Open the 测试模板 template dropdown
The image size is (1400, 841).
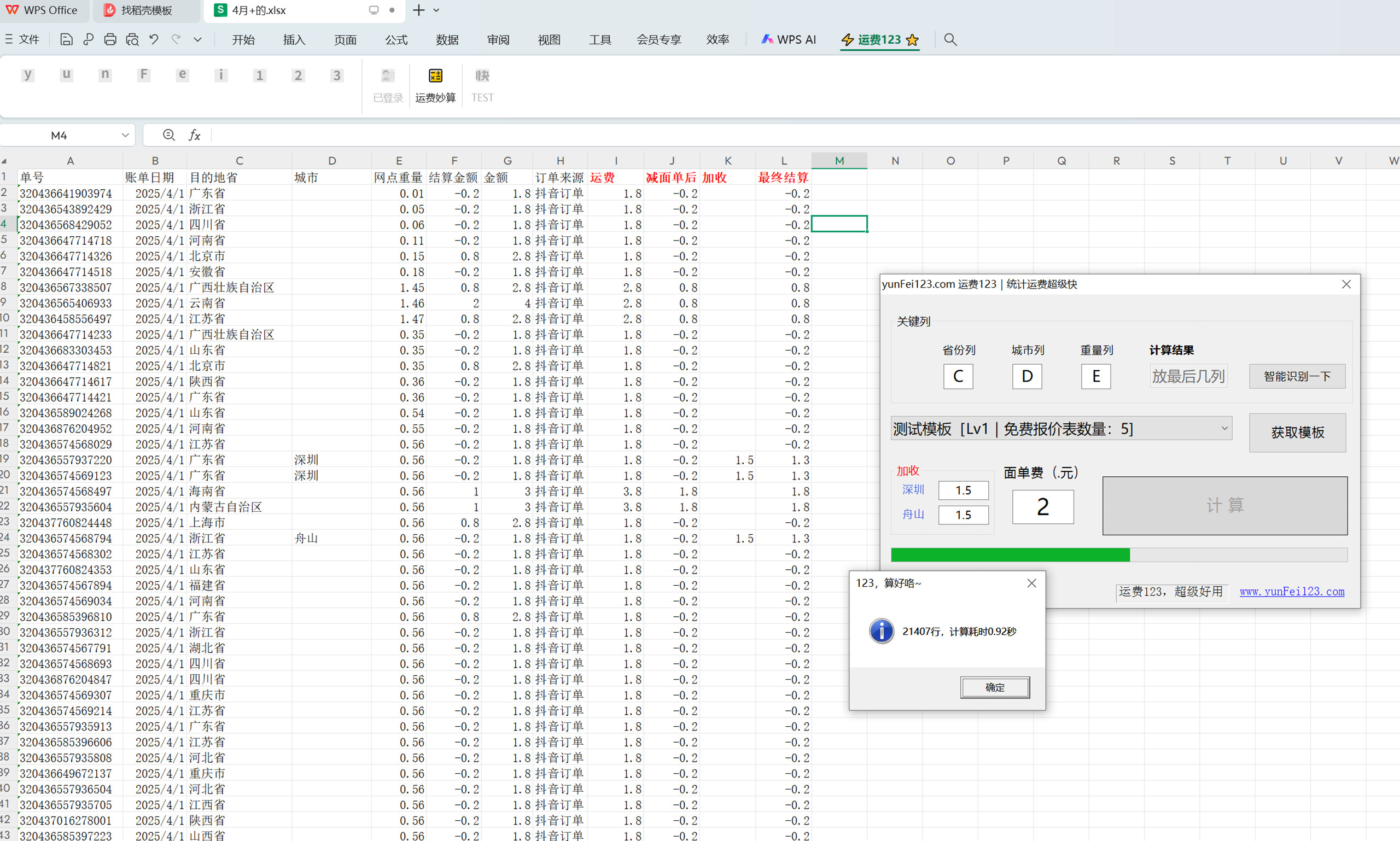[1061, 429]
